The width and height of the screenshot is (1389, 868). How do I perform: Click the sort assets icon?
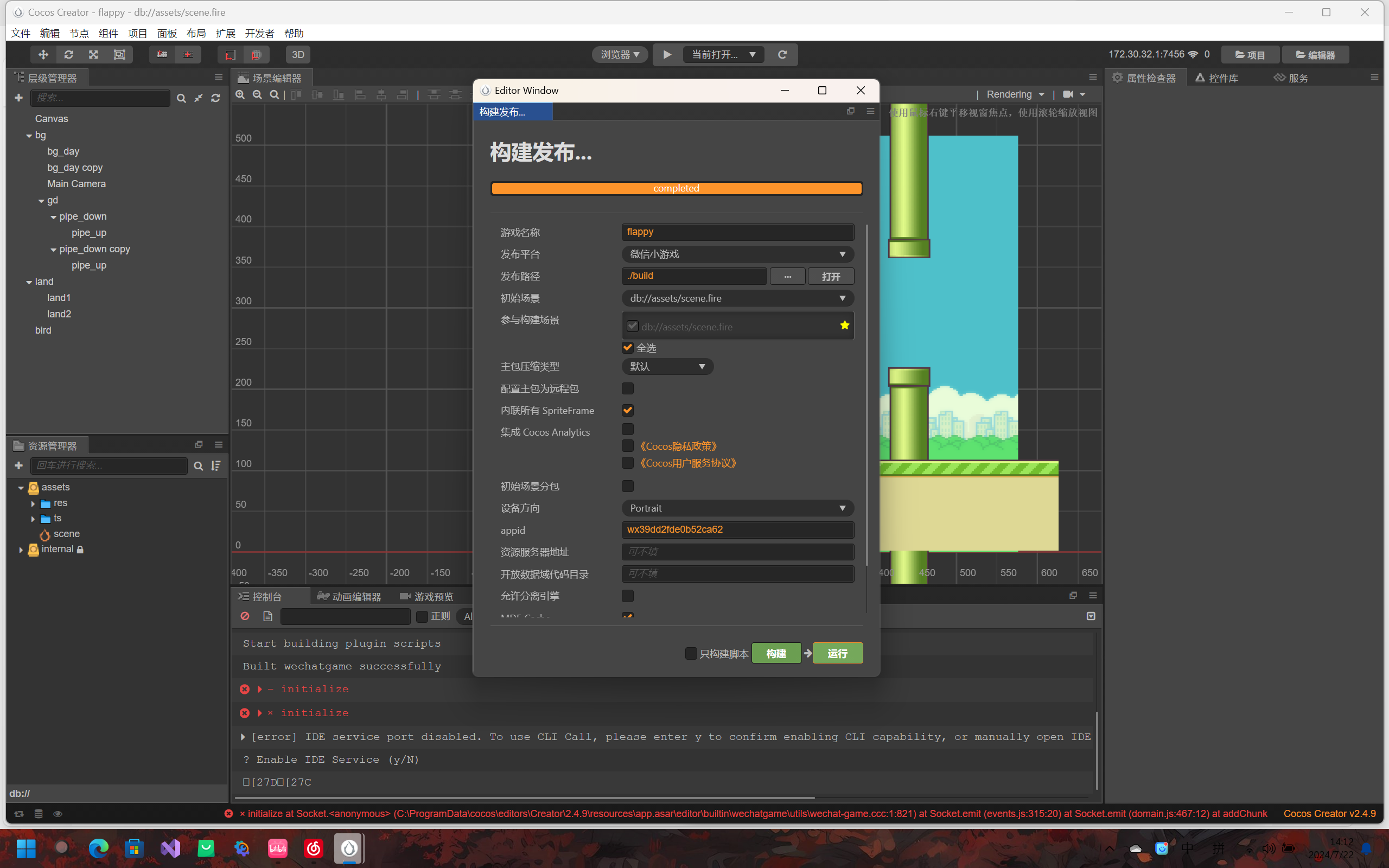click(216, 465)
